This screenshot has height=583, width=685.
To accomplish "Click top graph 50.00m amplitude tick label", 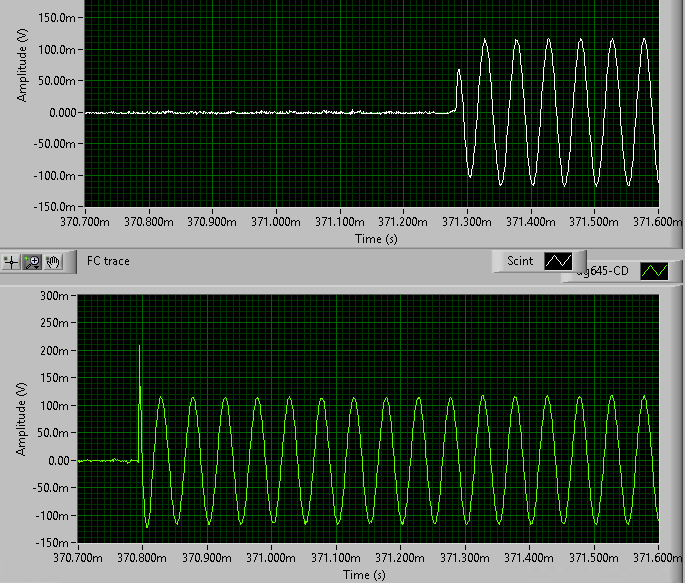I will 57,81.
